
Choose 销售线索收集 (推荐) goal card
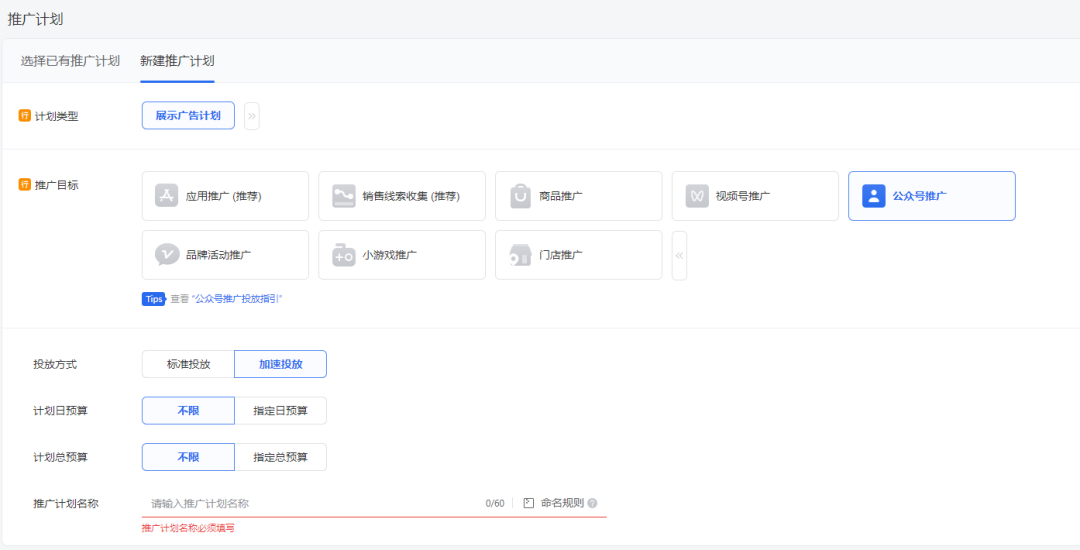click(402, 196)
